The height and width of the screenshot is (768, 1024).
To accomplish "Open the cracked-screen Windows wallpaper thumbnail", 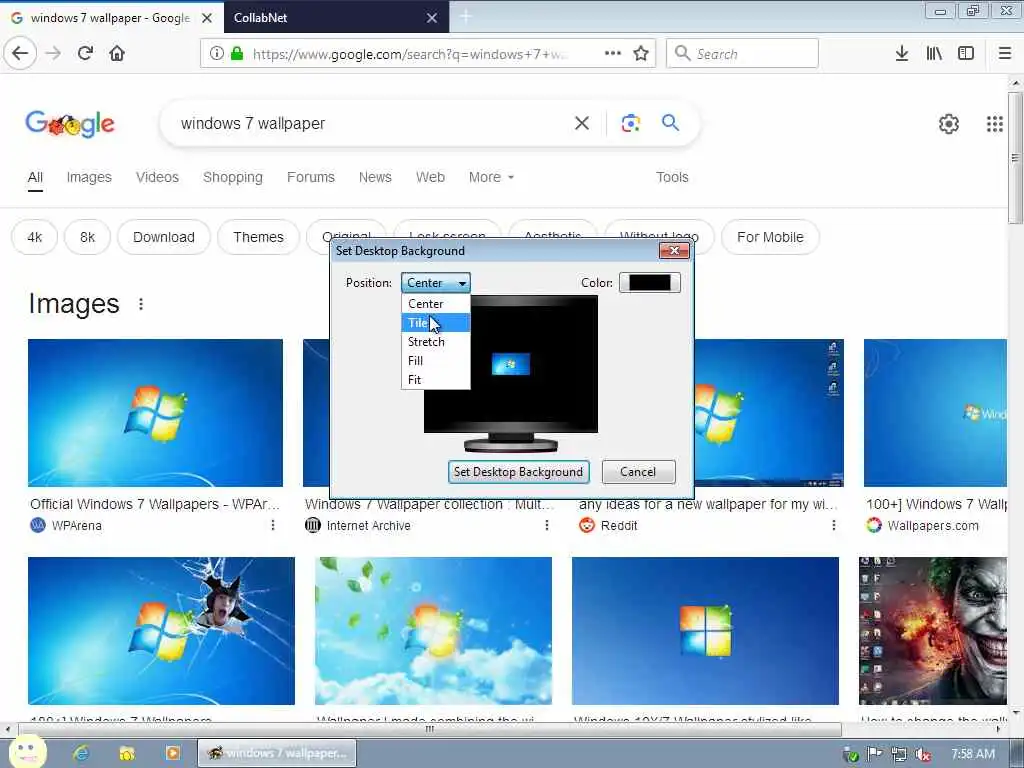I will coord(161,631).
